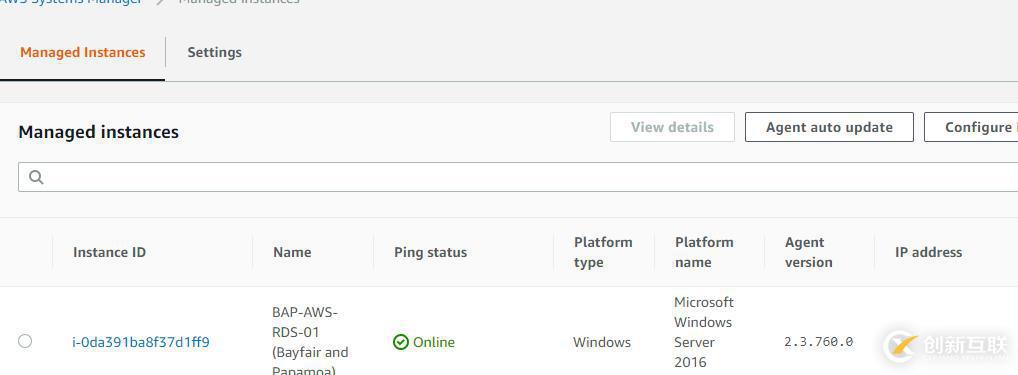Click the Managed instances heading
The image size is (1018, 375).
[x=99, y=132]
